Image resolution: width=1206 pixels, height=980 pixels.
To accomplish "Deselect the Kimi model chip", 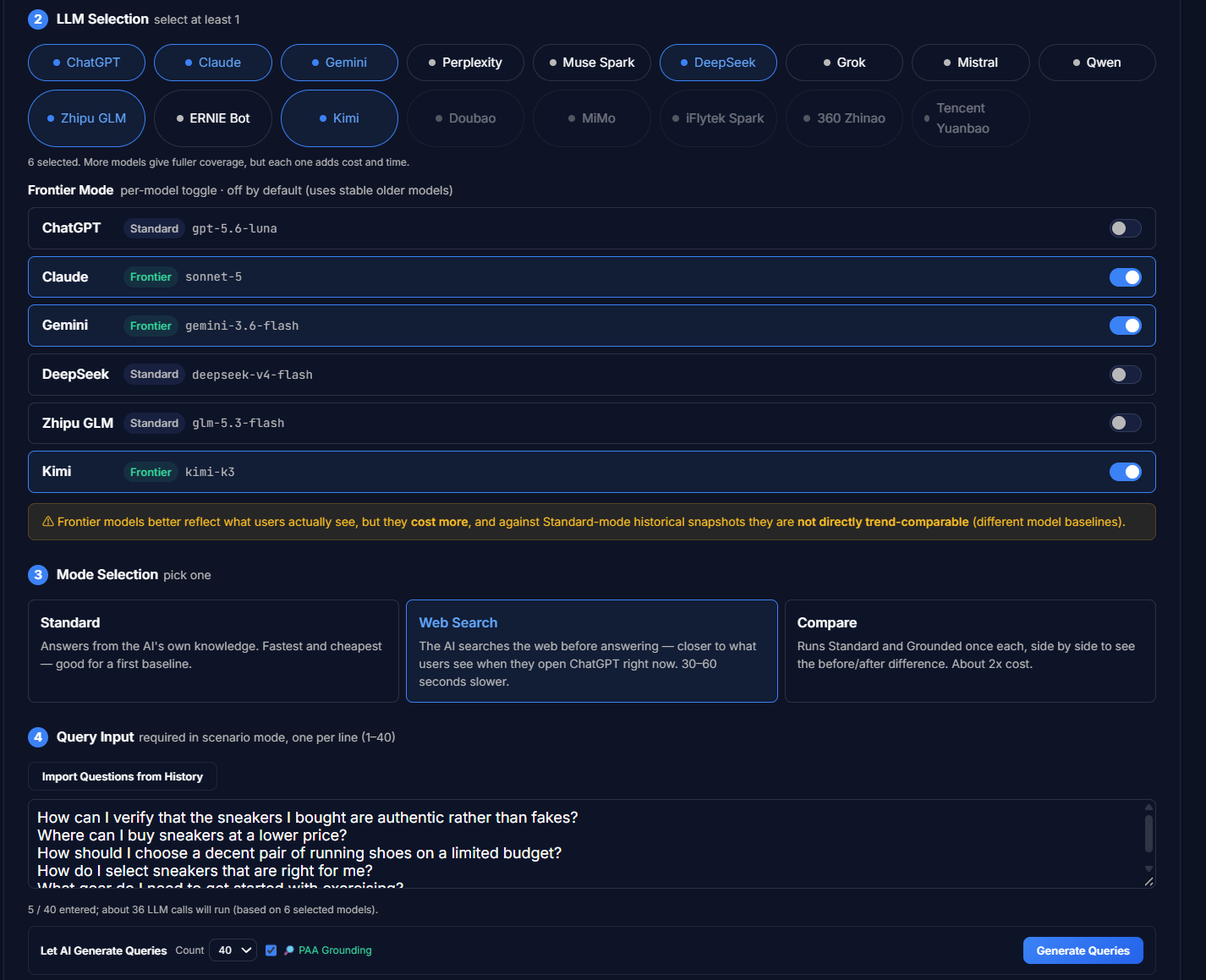I will [339, 118].
